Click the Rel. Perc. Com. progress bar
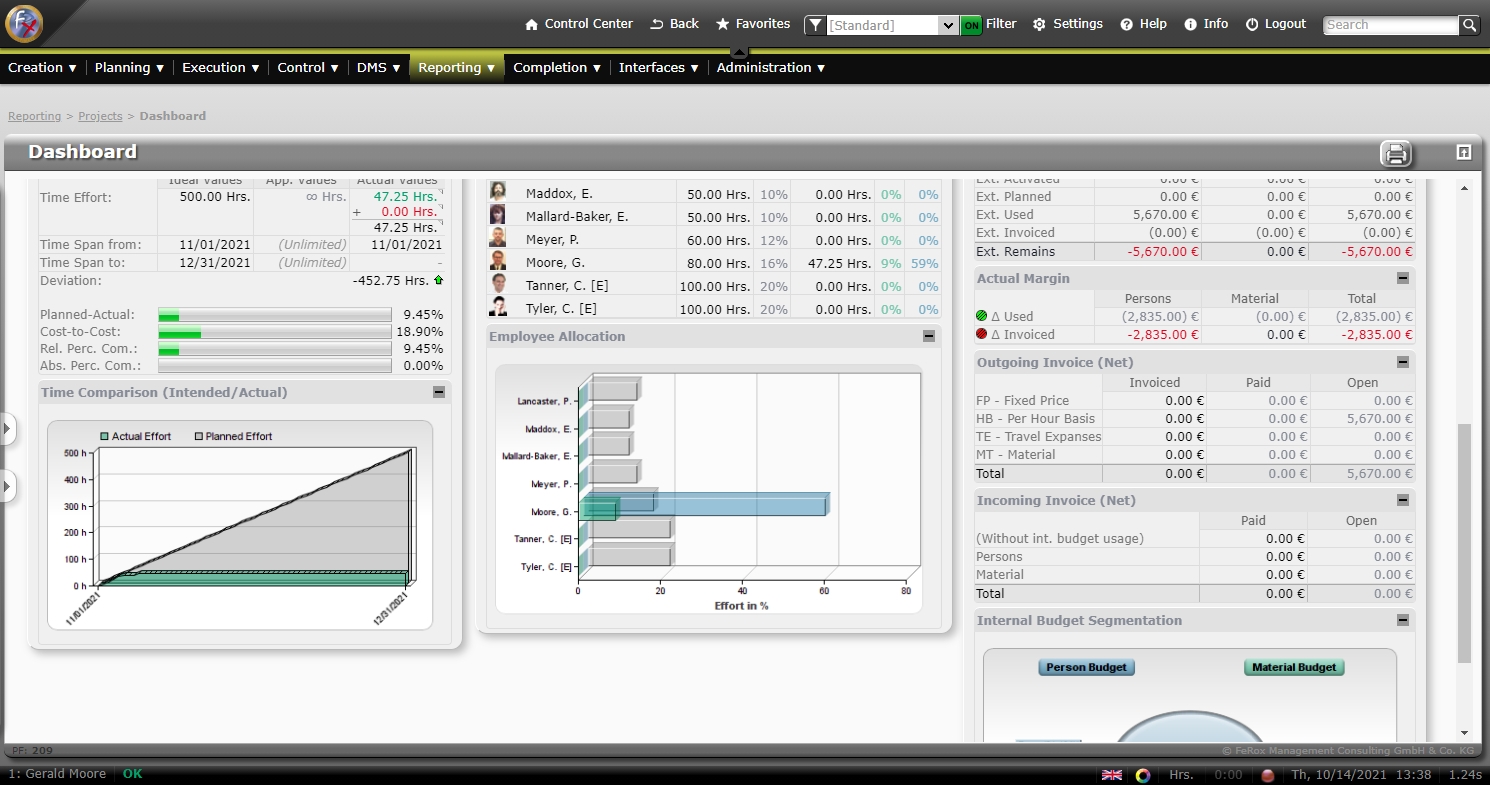The height and width of the screenshot is (785, 1490). [x=275, y=349]
